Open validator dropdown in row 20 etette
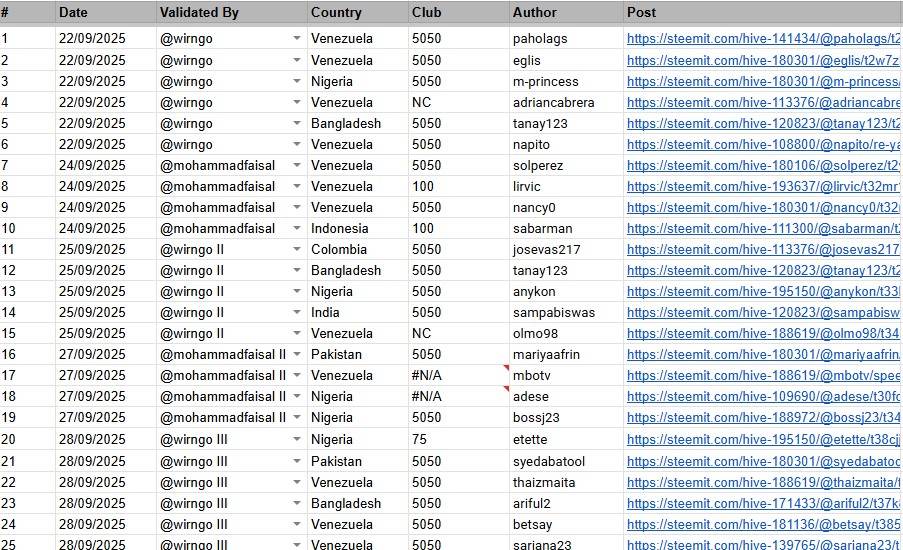Screen dimensions: 903x550 [x=297, y=439]
